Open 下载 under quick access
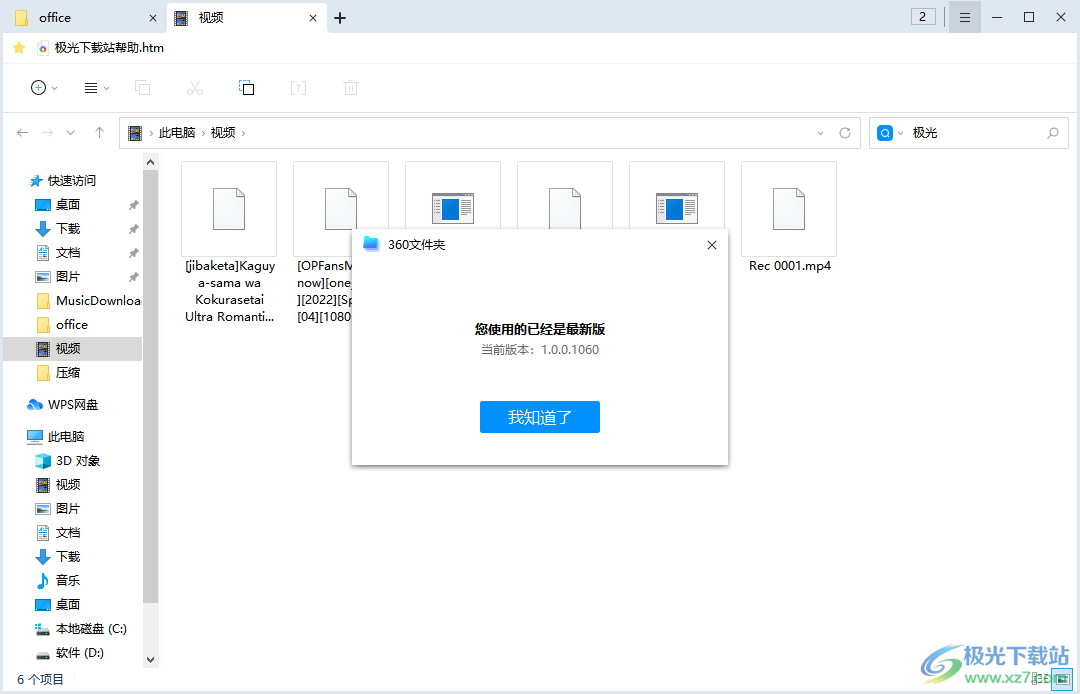Image resolution: width=1080 pixels, height=694 pixels. [x=68, y=229]
